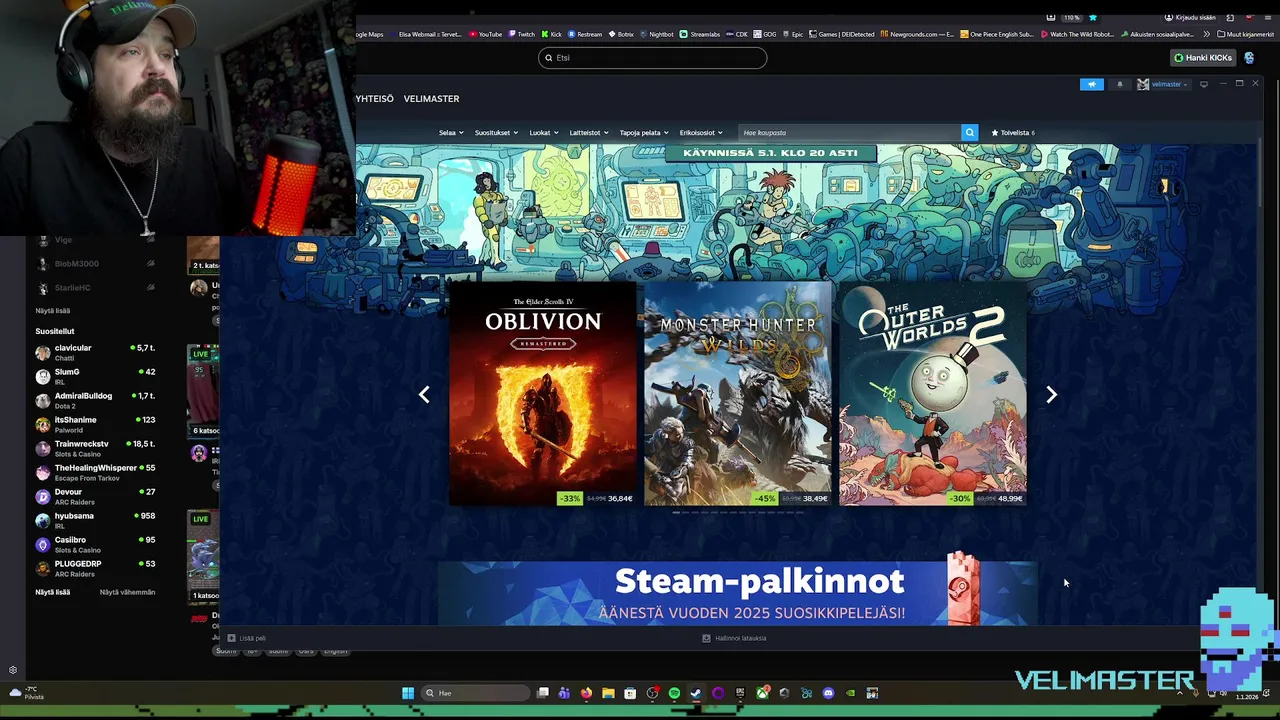
Task: Open hyubsama channel in Kick sidebar
Action: [95, 520]
